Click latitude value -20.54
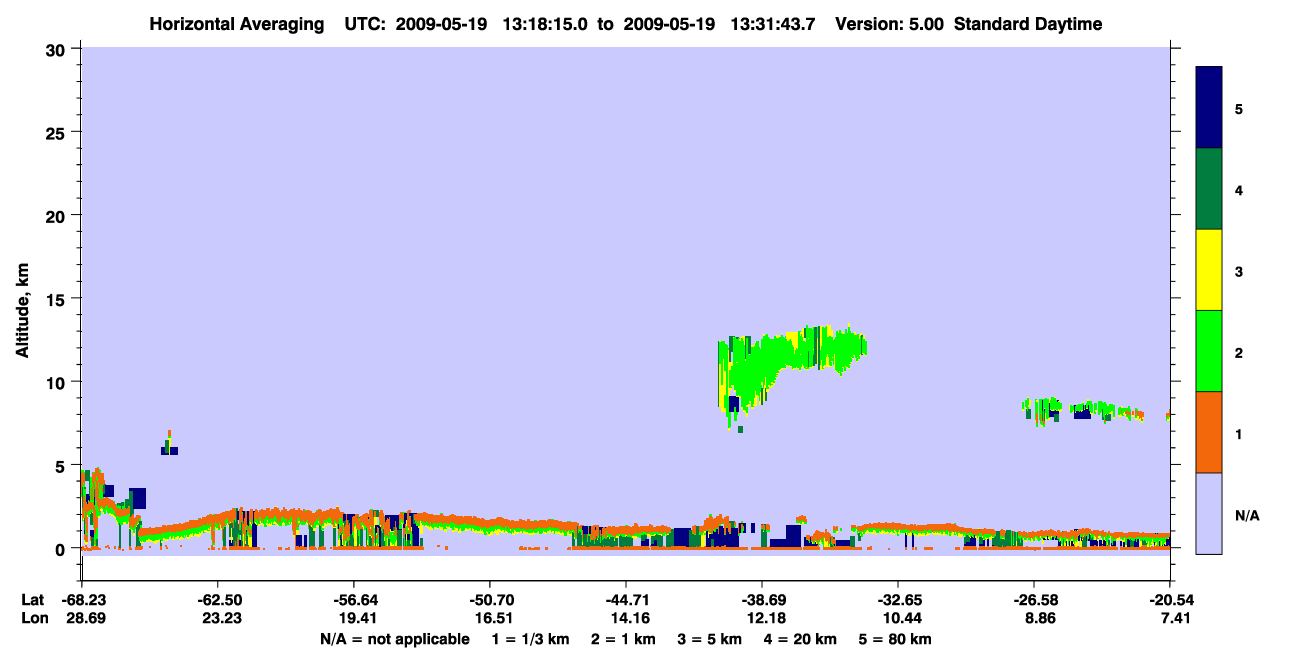The image size is (1300, 667). pyautogui.click(x=1170, y=600)
